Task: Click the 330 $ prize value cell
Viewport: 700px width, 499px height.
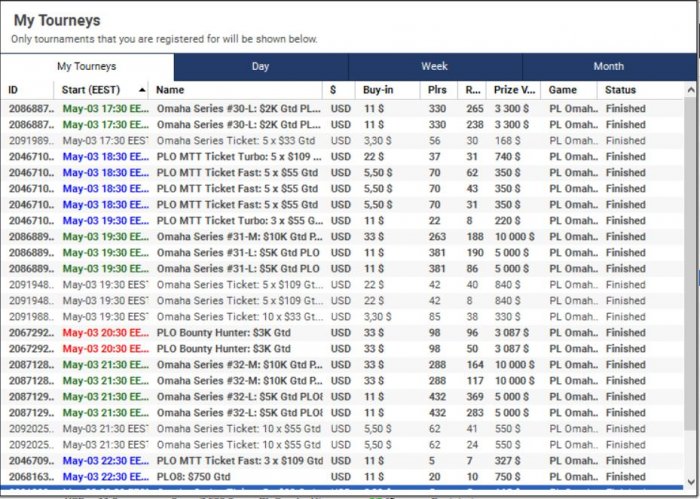Action: 508,317
